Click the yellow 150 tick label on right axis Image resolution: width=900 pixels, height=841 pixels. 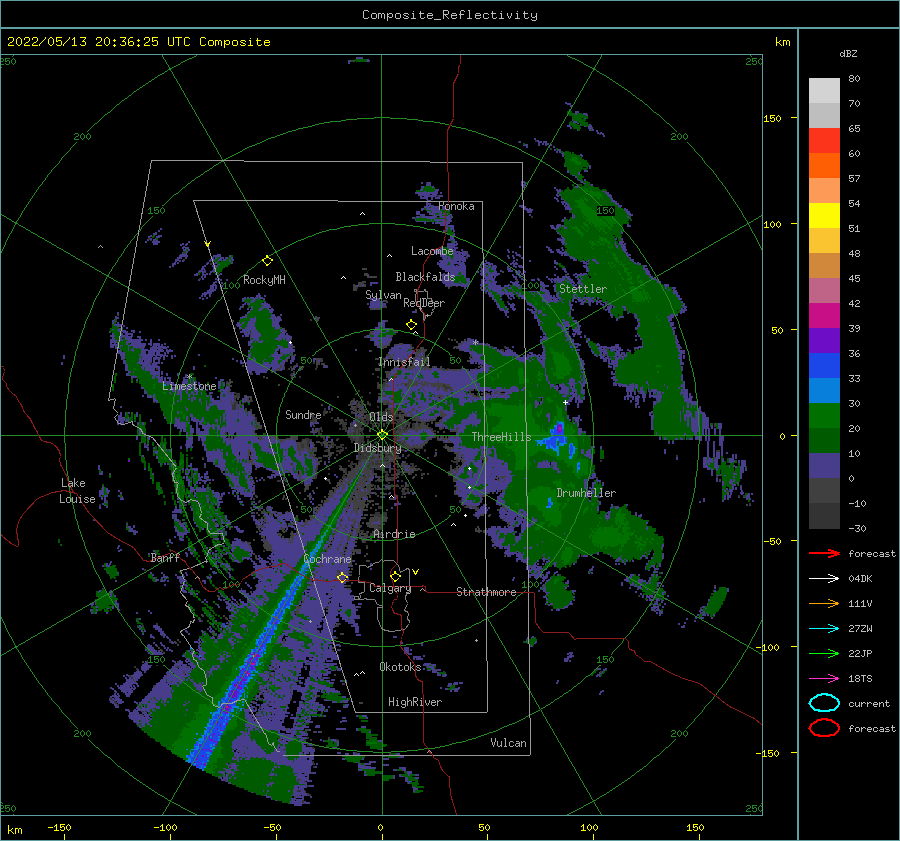[772, 118]
